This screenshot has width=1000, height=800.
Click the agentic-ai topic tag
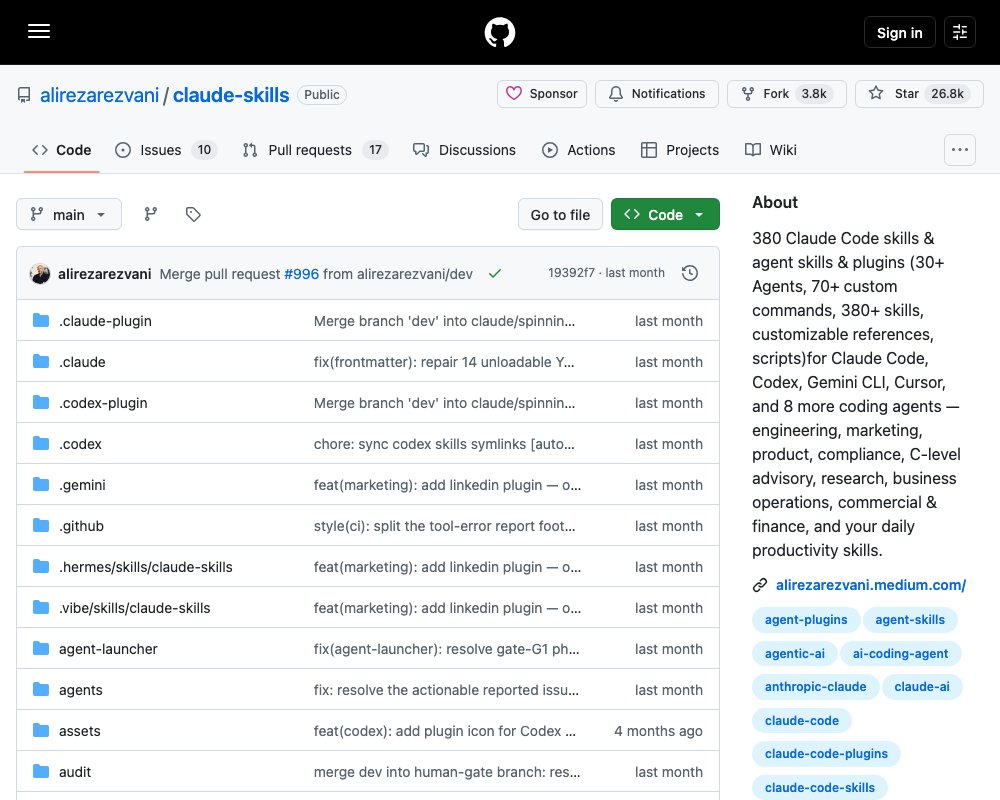point(795,653)
